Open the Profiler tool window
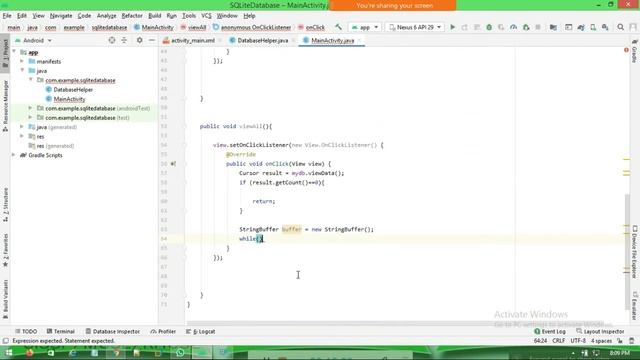 (x=163, y=331)
